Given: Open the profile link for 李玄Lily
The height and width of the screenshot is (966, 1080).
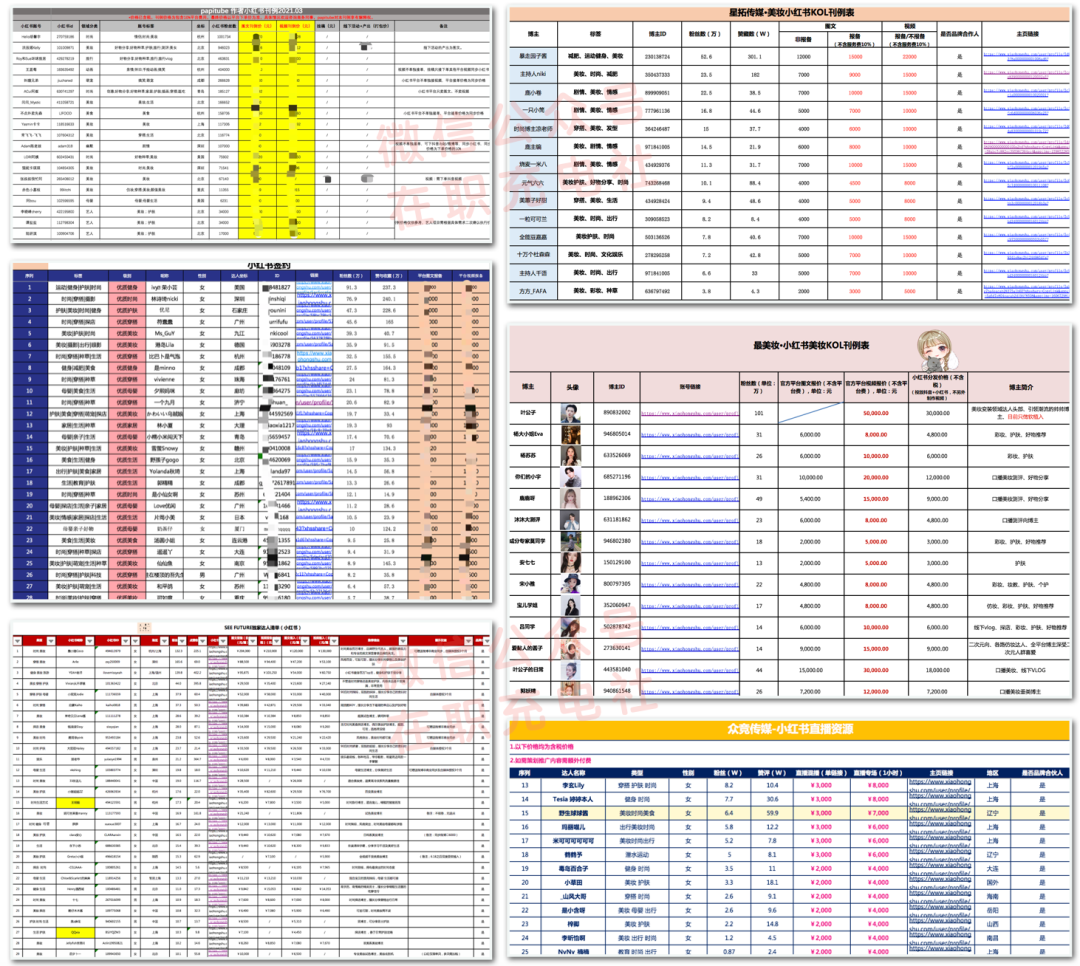Looking at the screenshot, I should click(x=940, y=785).
